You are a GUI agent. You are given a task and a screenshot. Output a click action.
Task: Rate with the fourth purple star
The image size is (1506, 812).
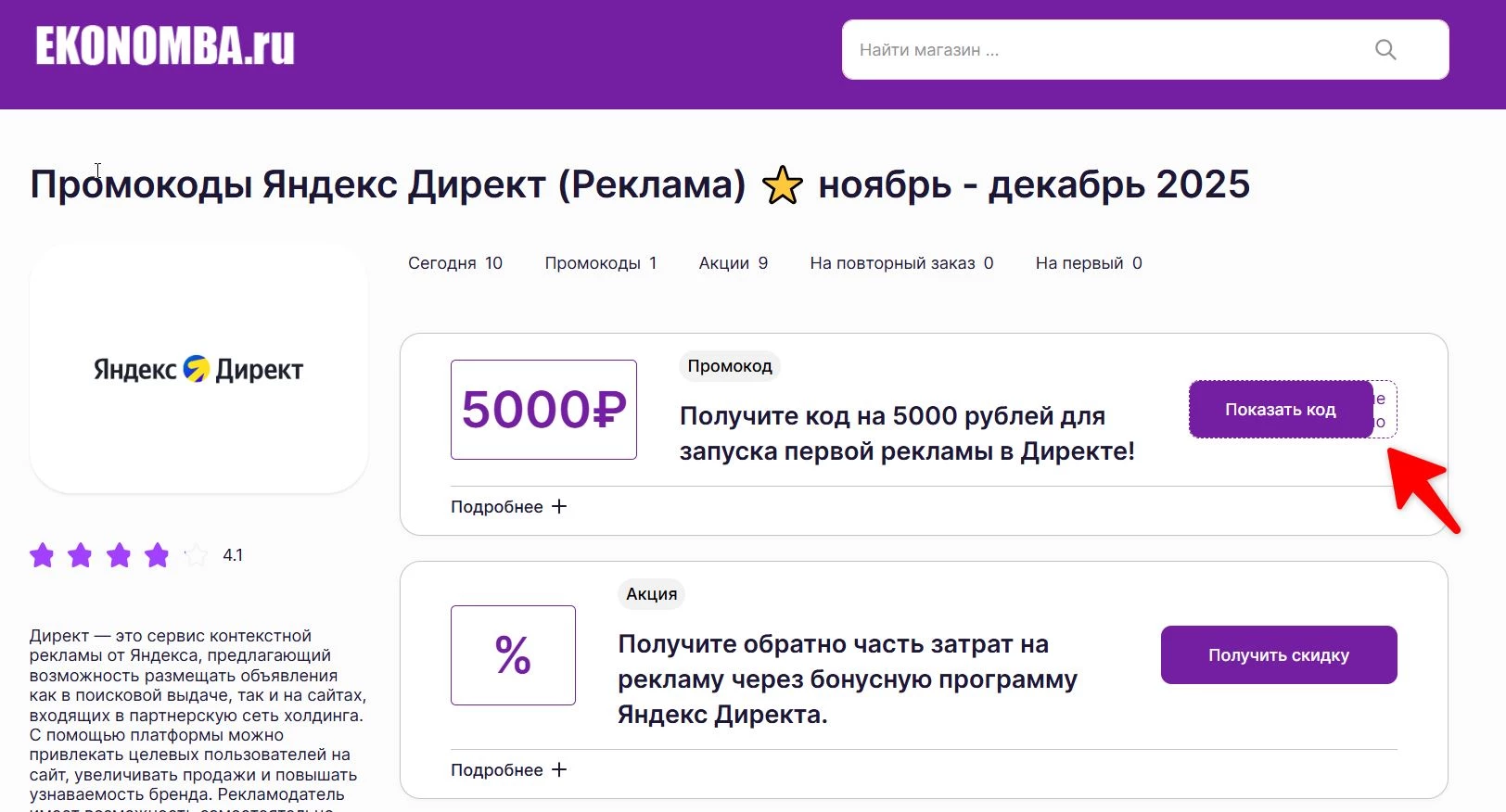[x=157, y=555]
